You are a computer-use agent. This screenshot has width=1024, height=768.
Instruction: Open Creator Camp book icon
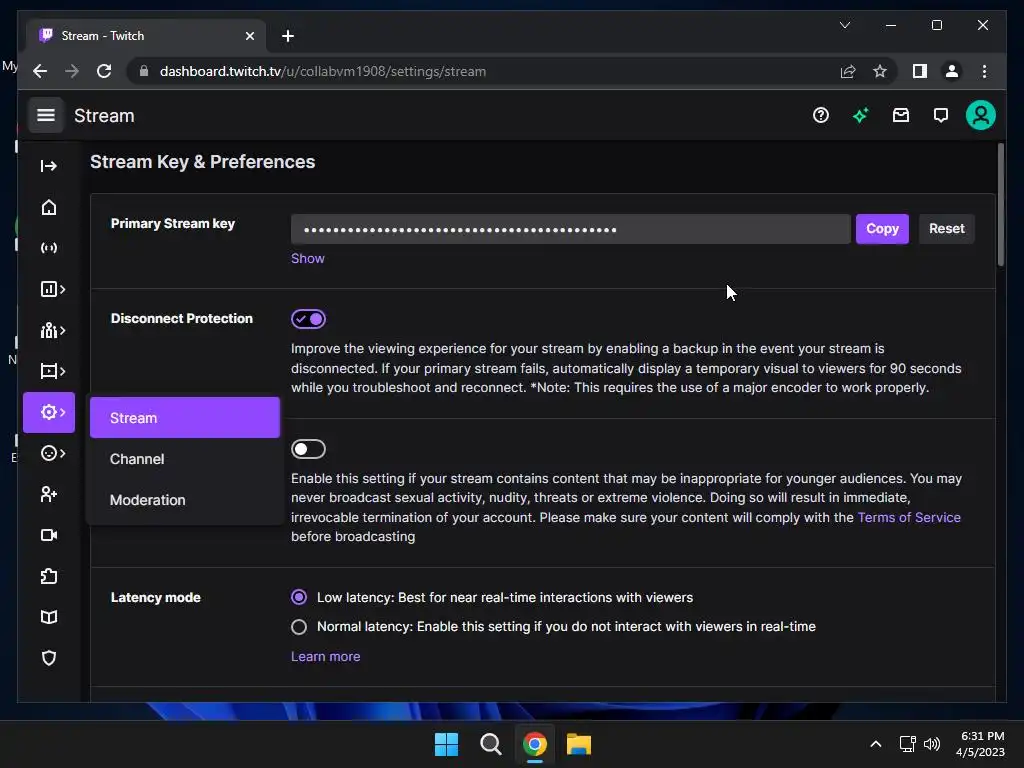pyautogui.click(x=49, y=617)
